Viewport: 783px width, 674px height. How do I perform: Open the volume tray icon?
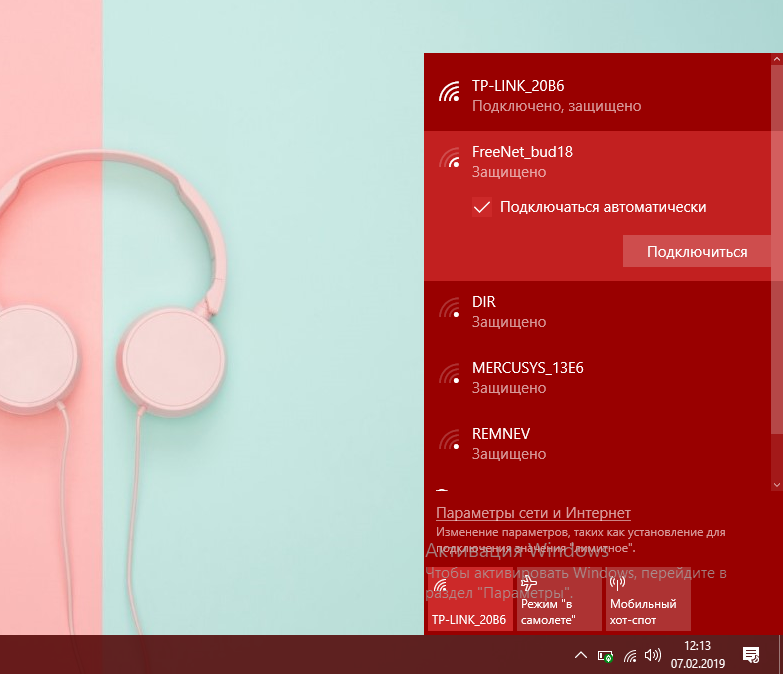tap(653, 655)
